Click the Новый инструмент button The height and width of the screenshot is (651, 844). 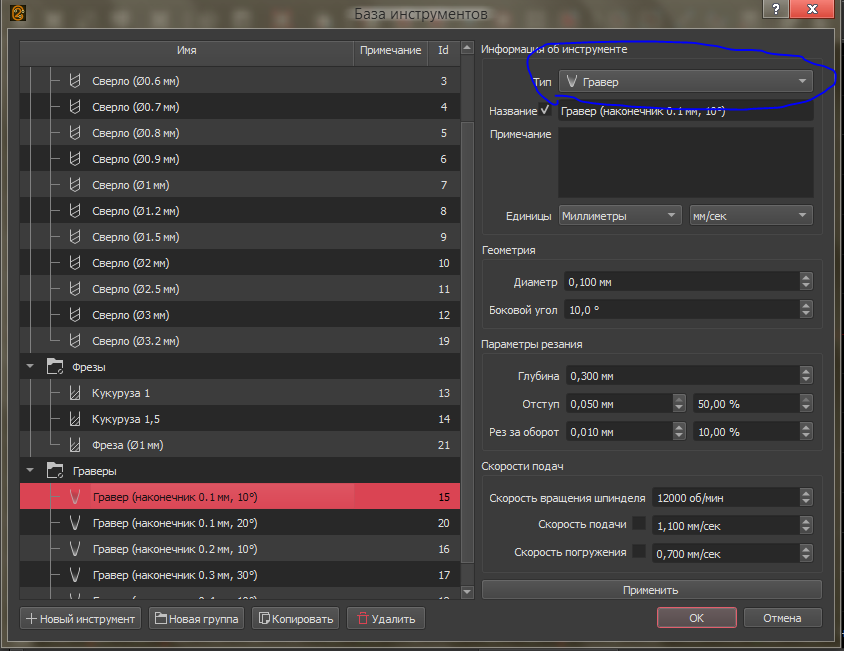point(81,619)
